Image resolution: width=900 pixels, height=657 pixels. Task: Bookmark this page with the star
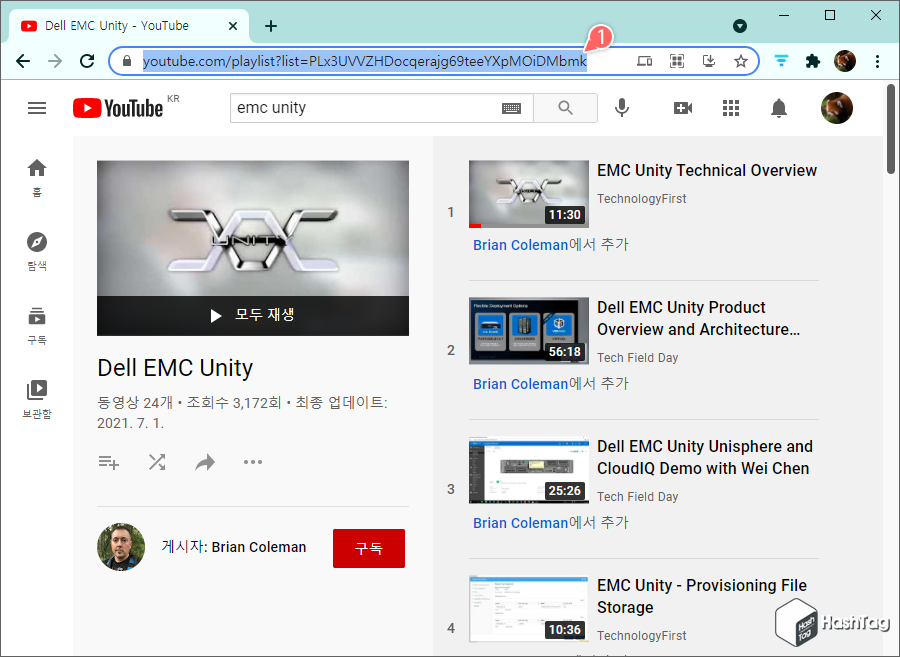[741, 61]
